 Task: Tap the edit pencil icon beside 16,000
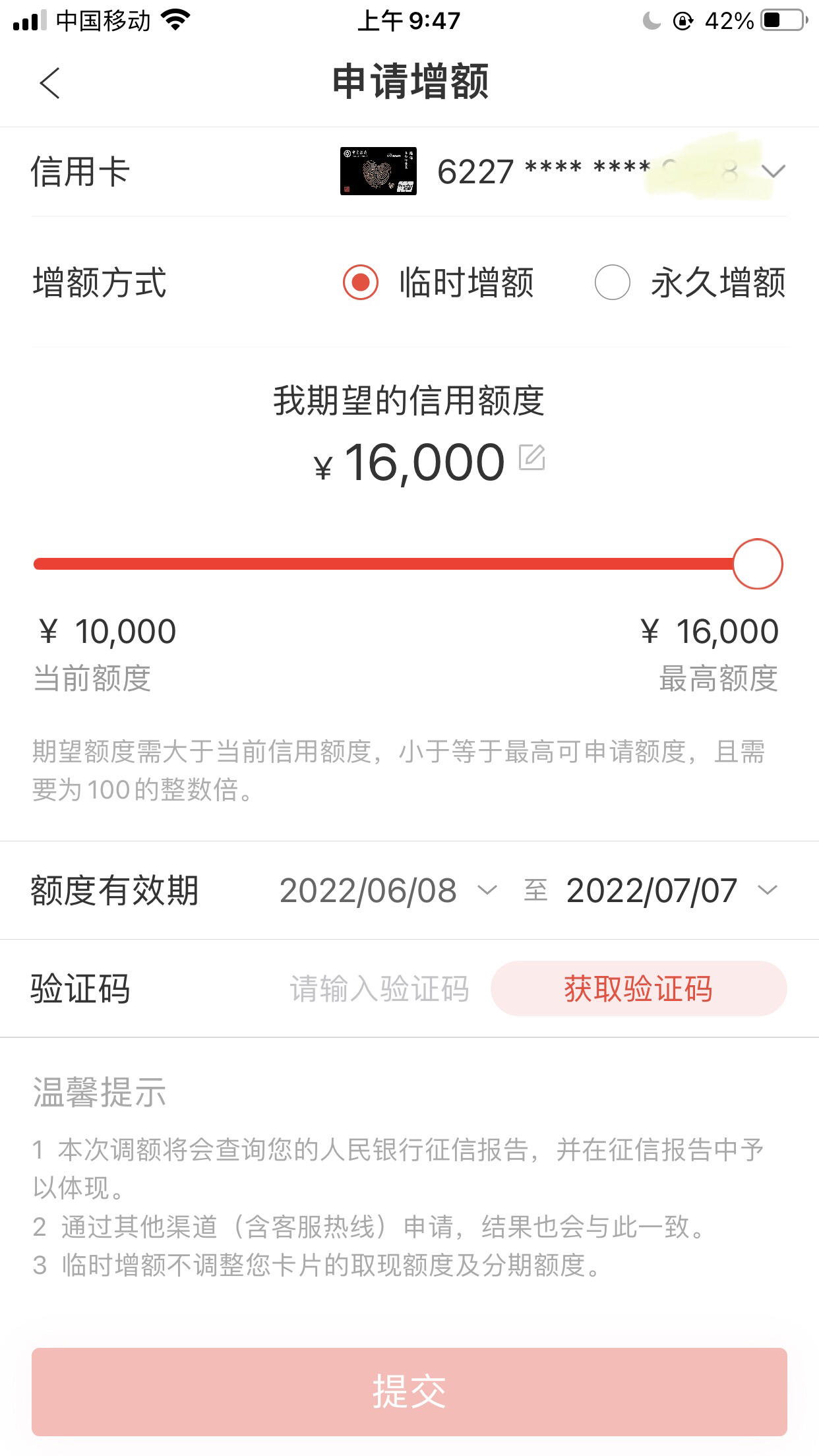point(532,457)
